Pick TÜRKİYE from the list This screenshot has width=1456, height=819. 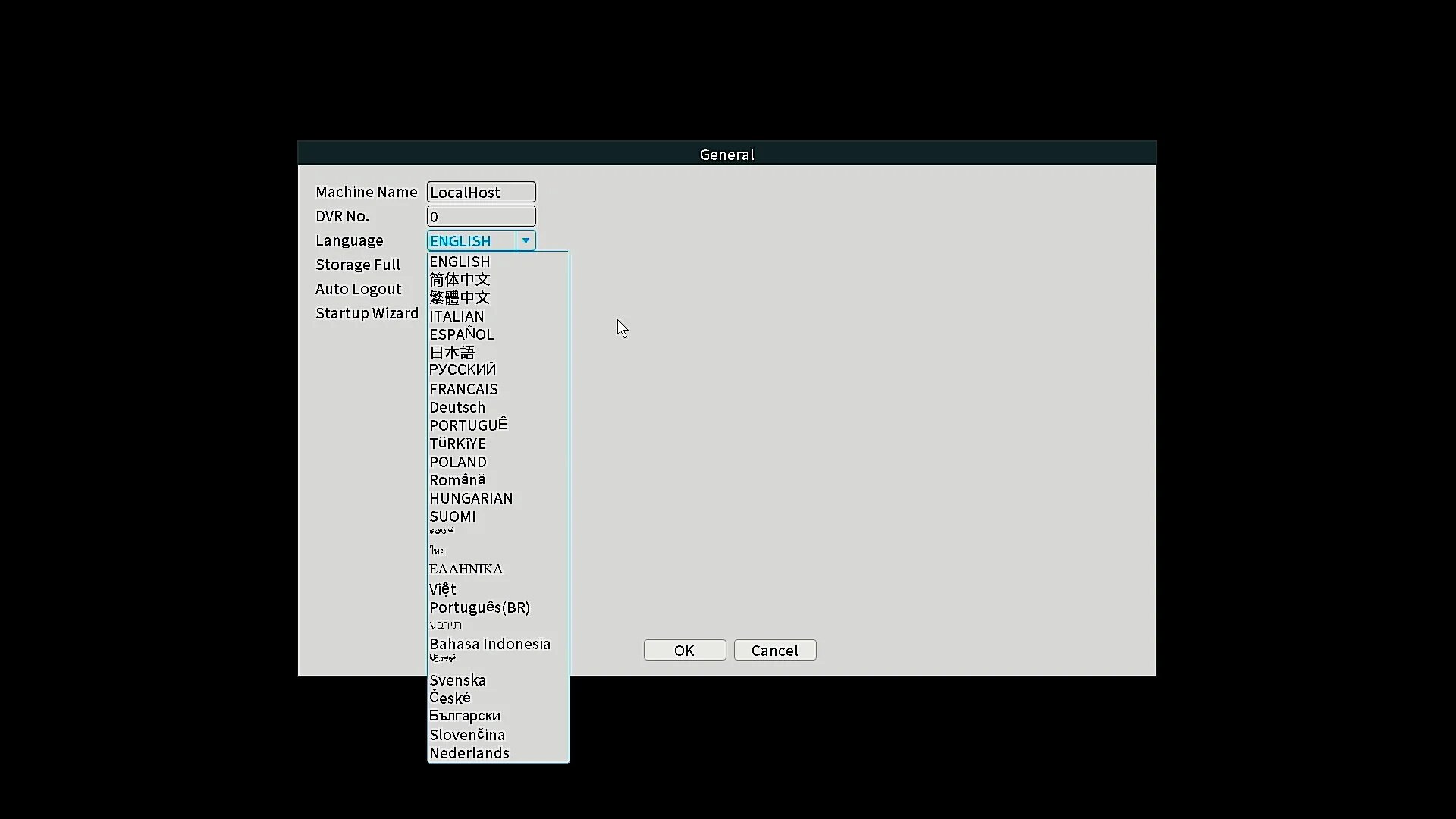coord(457,444)
